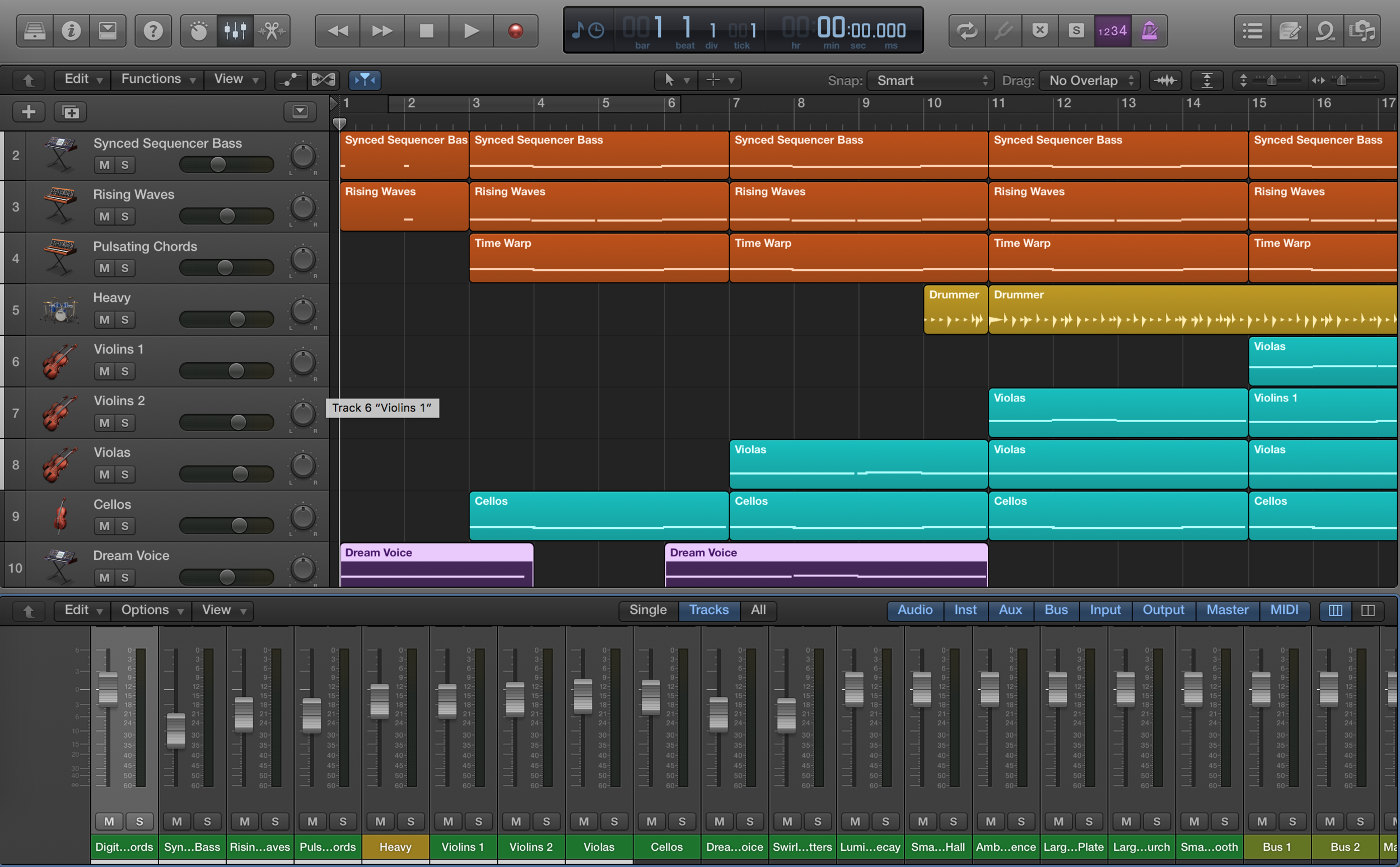Image resolution: width=1400 pixels, height=867 pixels.
Task: Open the Library panel icon
Action: pyautogui.click(x=34, y=31)
